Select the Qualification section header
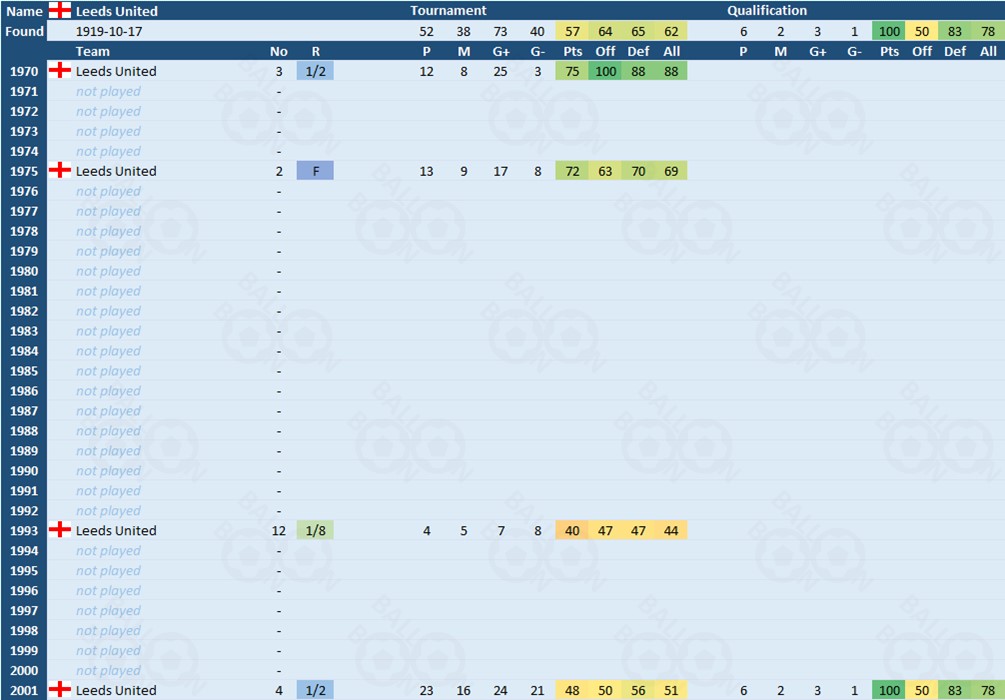The height and width of the screenshot is (700, 1005). (x=766, y=11)
